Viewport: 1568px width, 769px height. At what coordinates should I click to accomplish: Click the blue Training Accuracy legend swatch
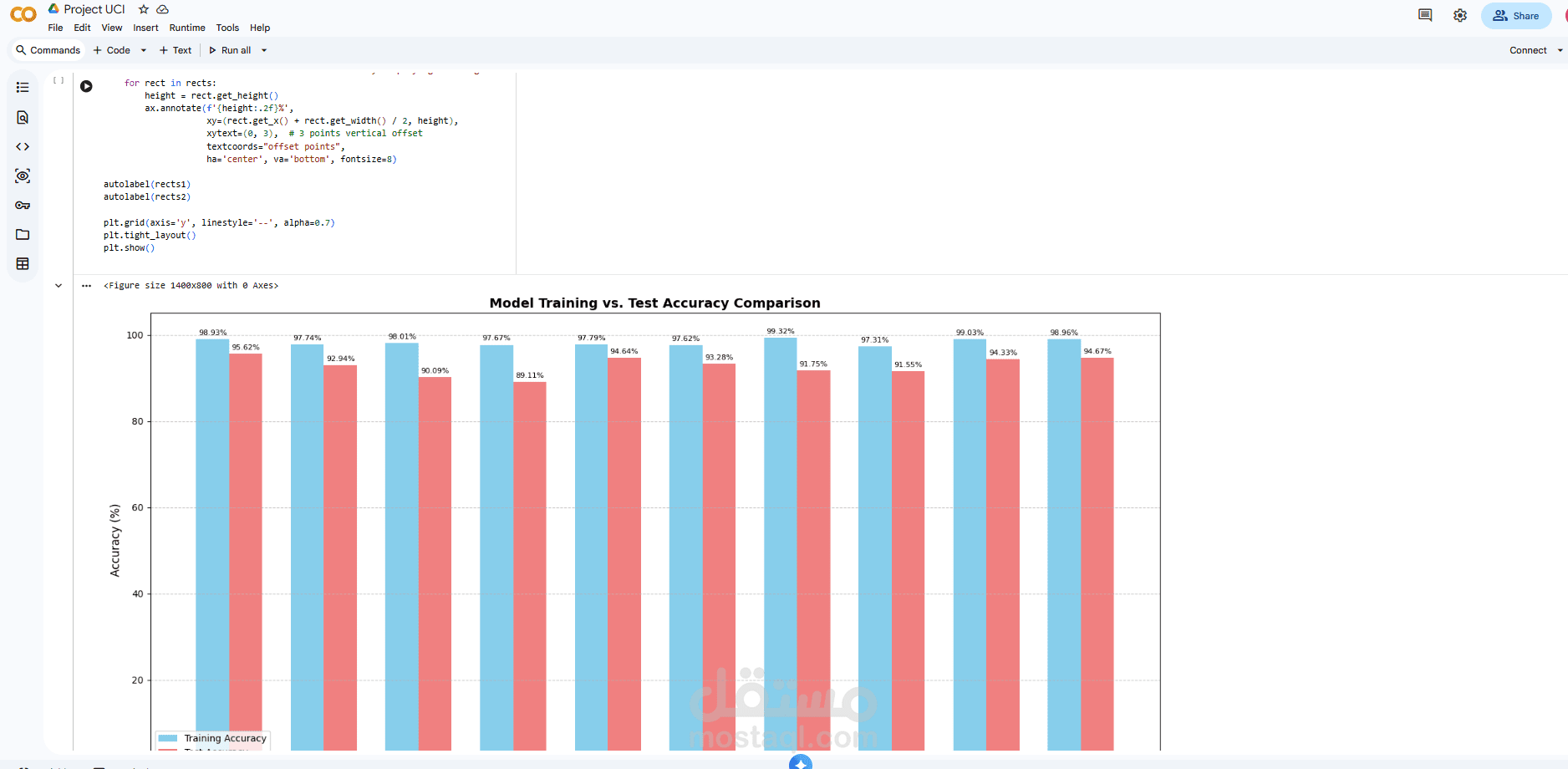tap(168, 738)
